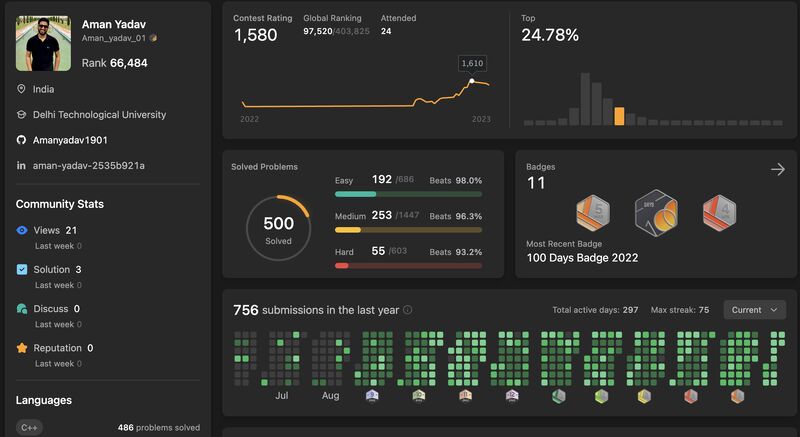Click the LinkedIn icon beside aman-yadav-2535b921a
800x437 pixels.
21,165
